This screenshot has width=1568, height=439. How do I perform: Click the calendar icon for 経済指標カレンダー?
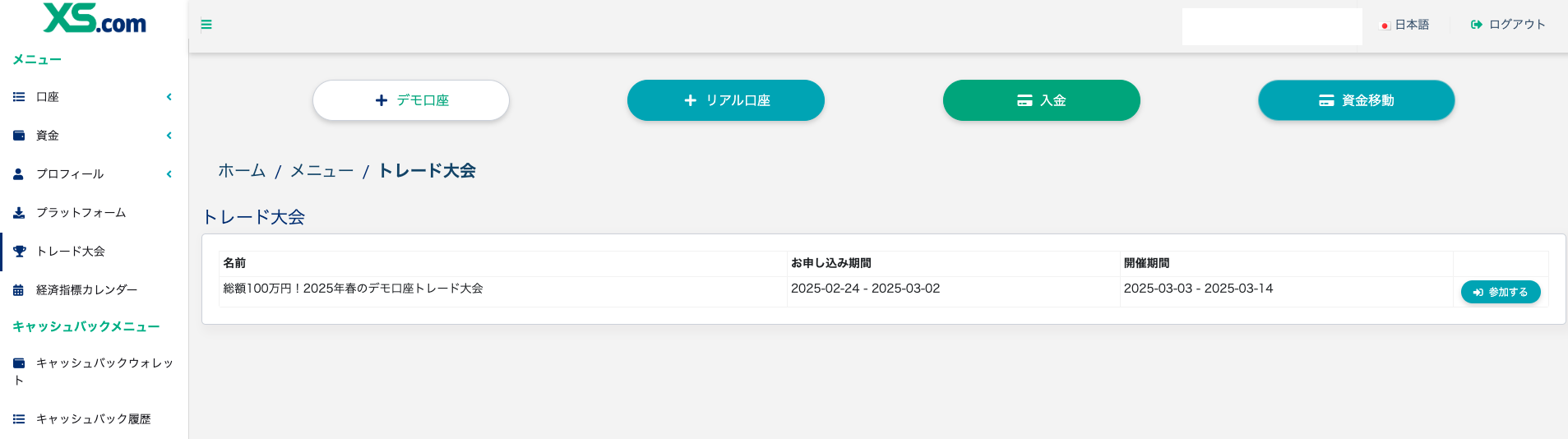(x=19, y=290)
